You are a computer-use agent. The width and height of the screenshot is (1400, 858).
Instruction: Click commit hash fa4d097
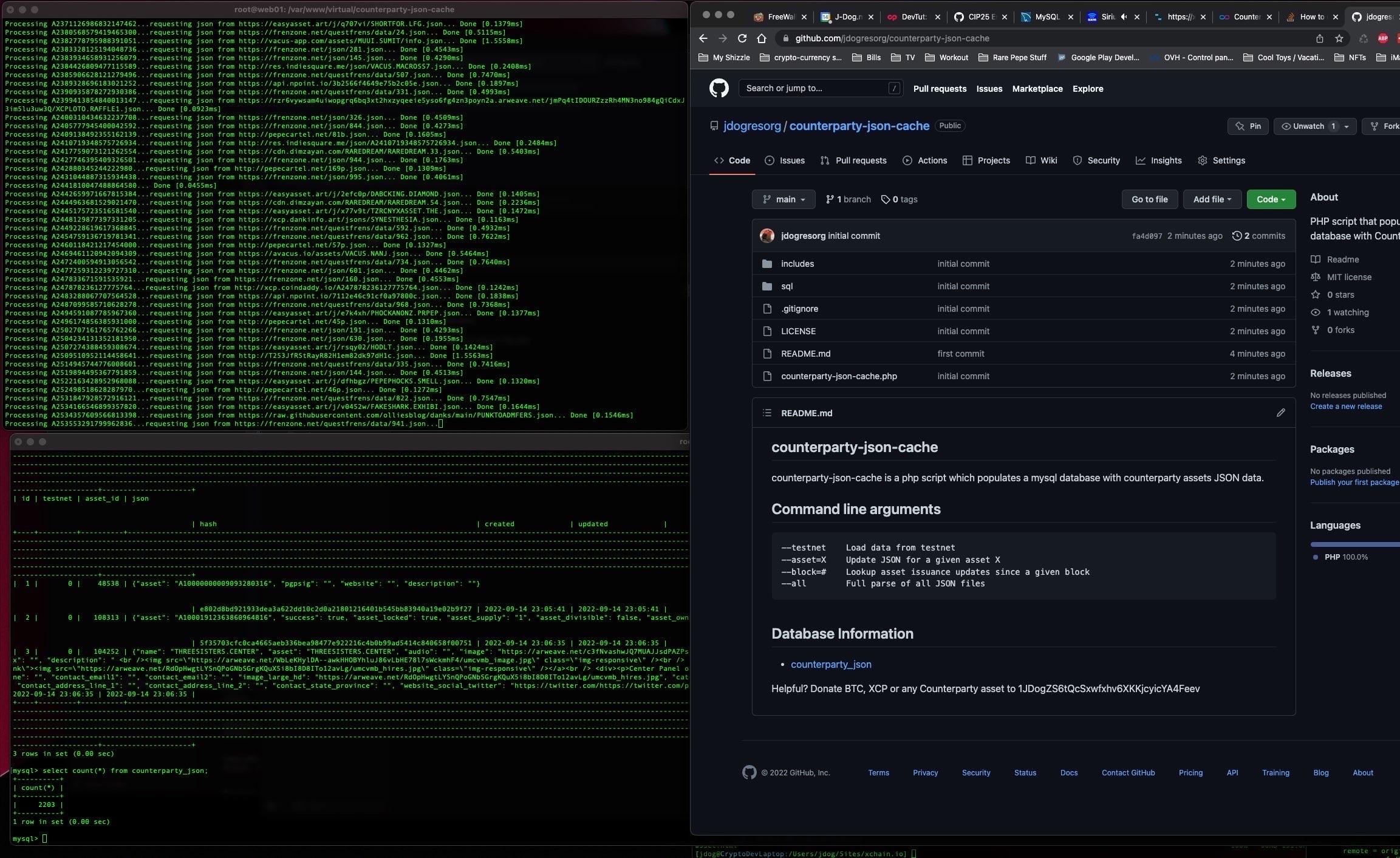(1147, 236)
